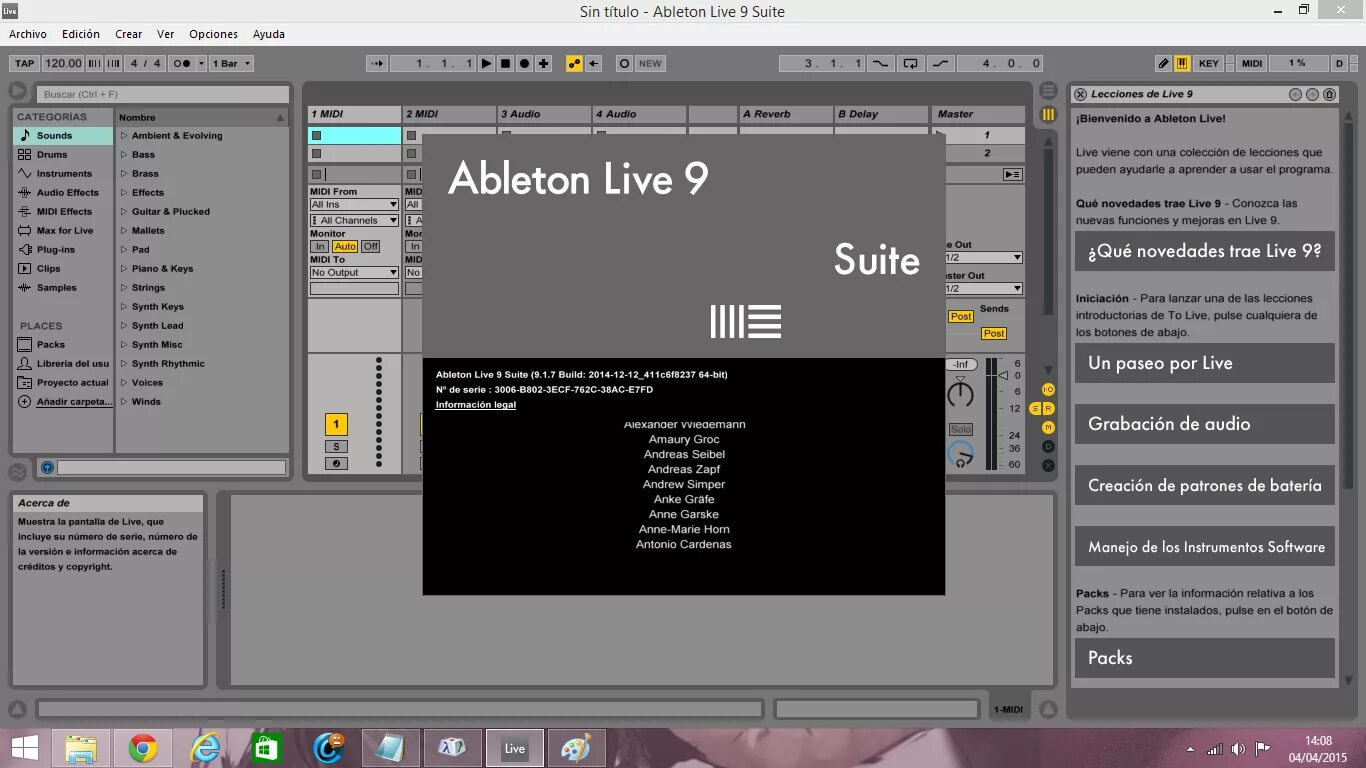
Task: Open the ¿Qué novedades trae Live 9? lesson
Action: tap(1205, 252)
